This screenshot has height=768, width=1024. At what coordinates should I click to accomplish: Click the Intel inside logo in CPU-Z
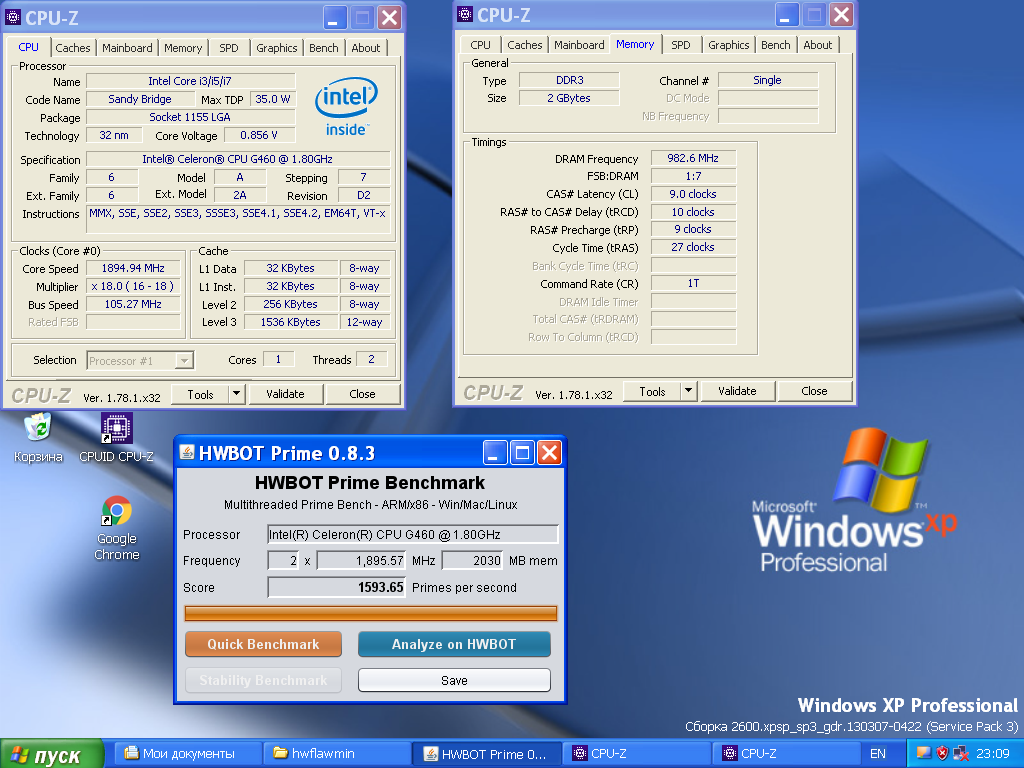click(x=346, y=107)
